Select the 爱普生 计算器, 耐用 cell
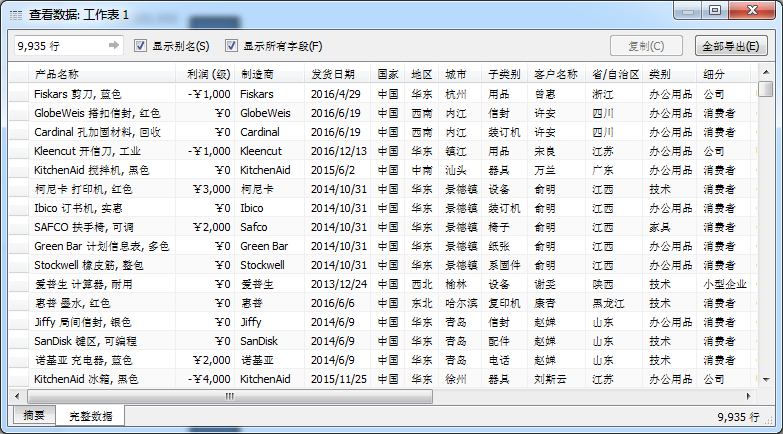This screenshot has height=434, width=783. pos(102,284)
